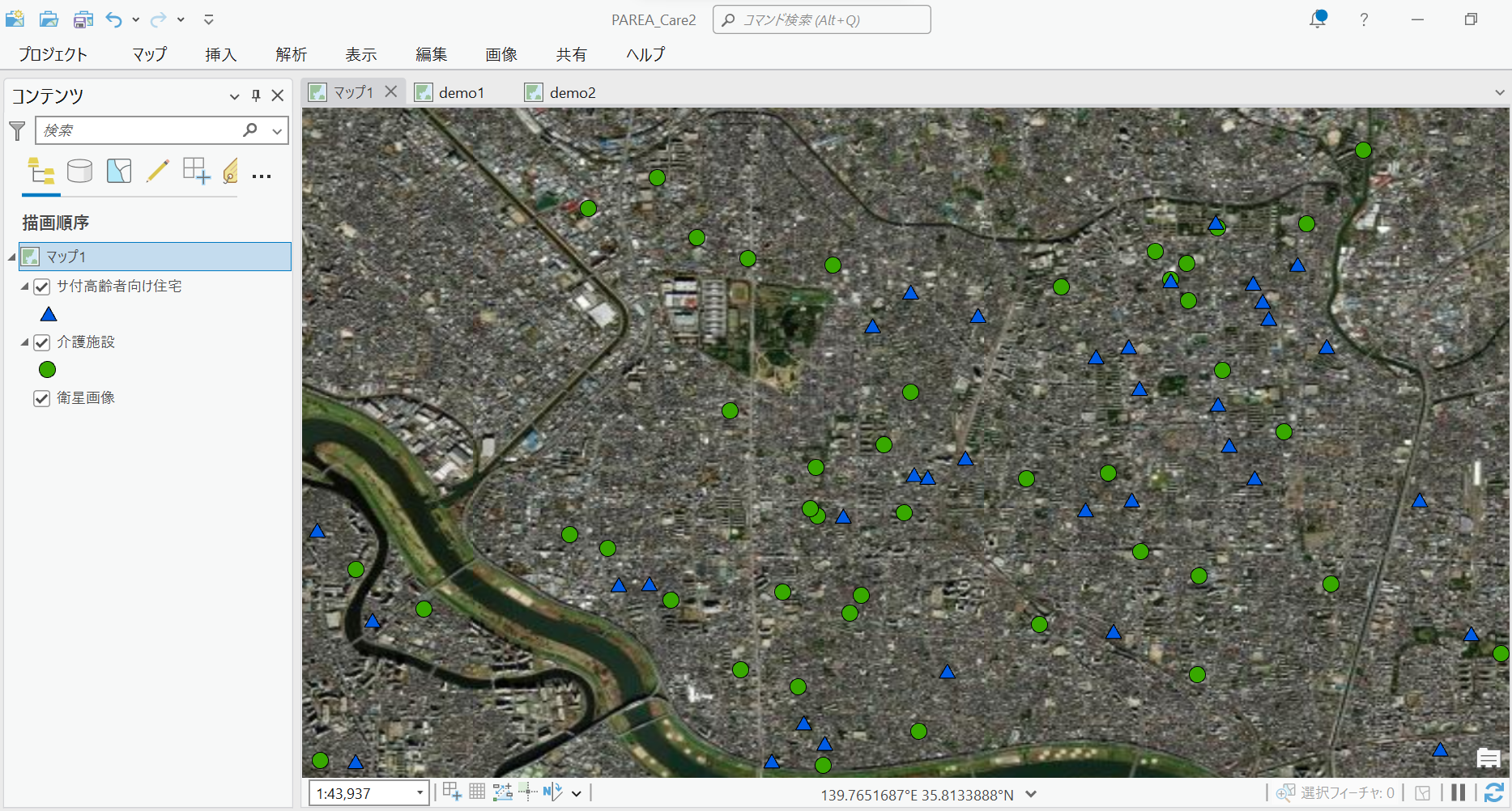Screen dimensions: 1512x811
Task: Close the マップ1 view tab
Action: click(391, 91)
